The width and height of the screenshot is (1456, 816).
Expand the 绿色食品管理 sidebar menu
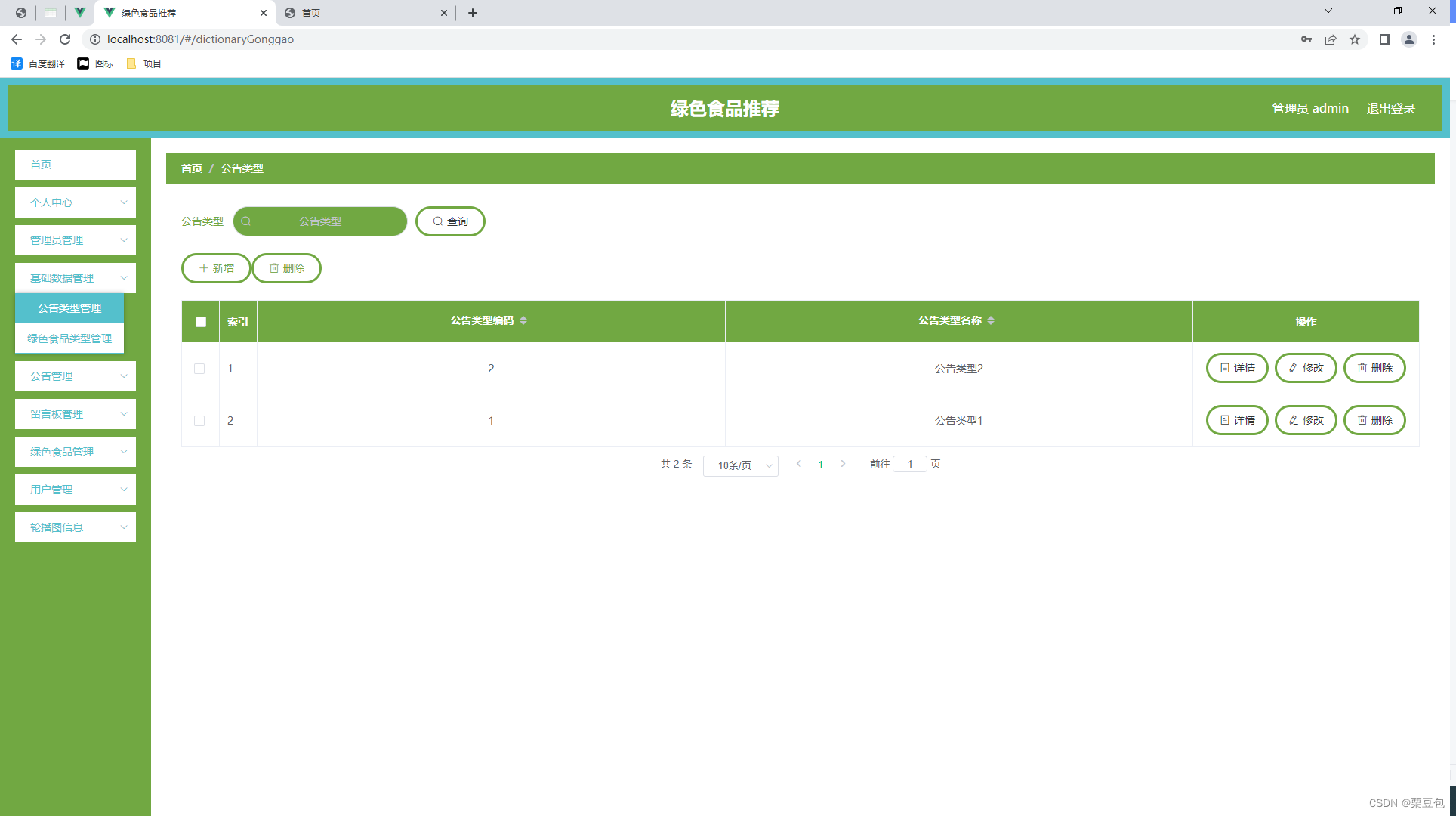point(76,452)
